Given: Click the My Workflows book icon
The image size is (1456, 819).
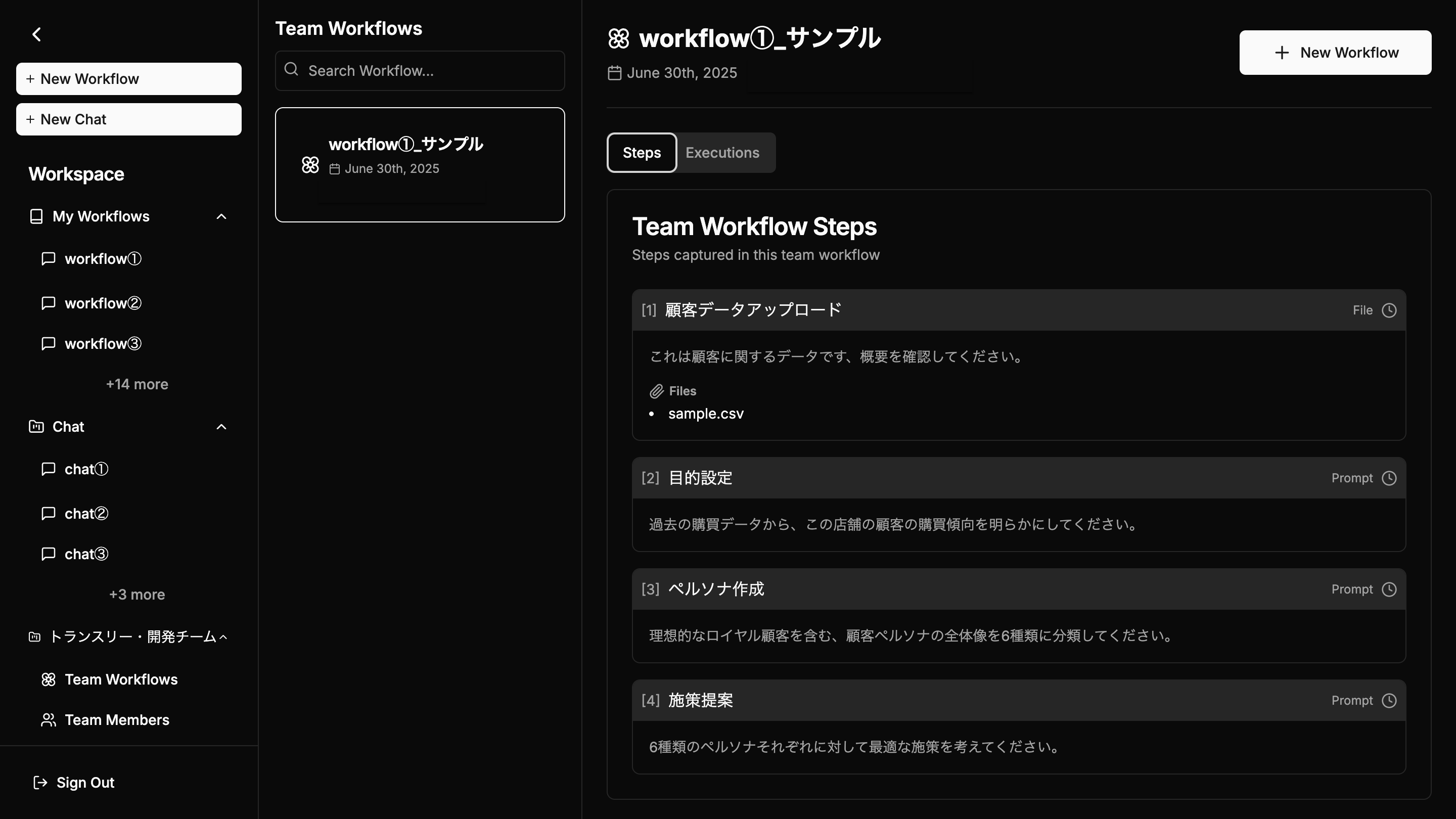Looking at the screenshot, I should point(36,216).
